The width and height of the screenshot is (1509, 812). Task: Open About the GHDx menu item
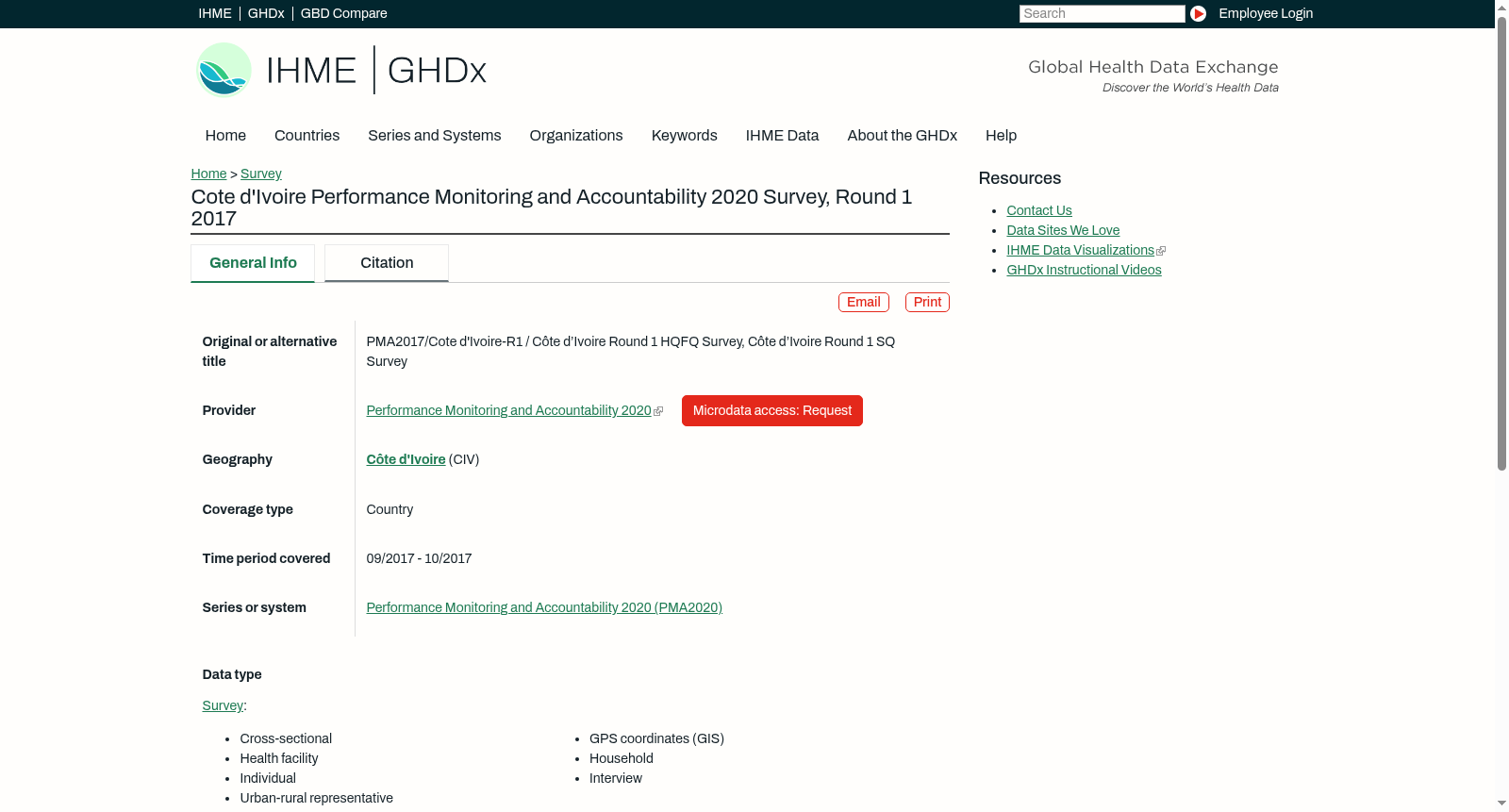[x=902, y=136]
